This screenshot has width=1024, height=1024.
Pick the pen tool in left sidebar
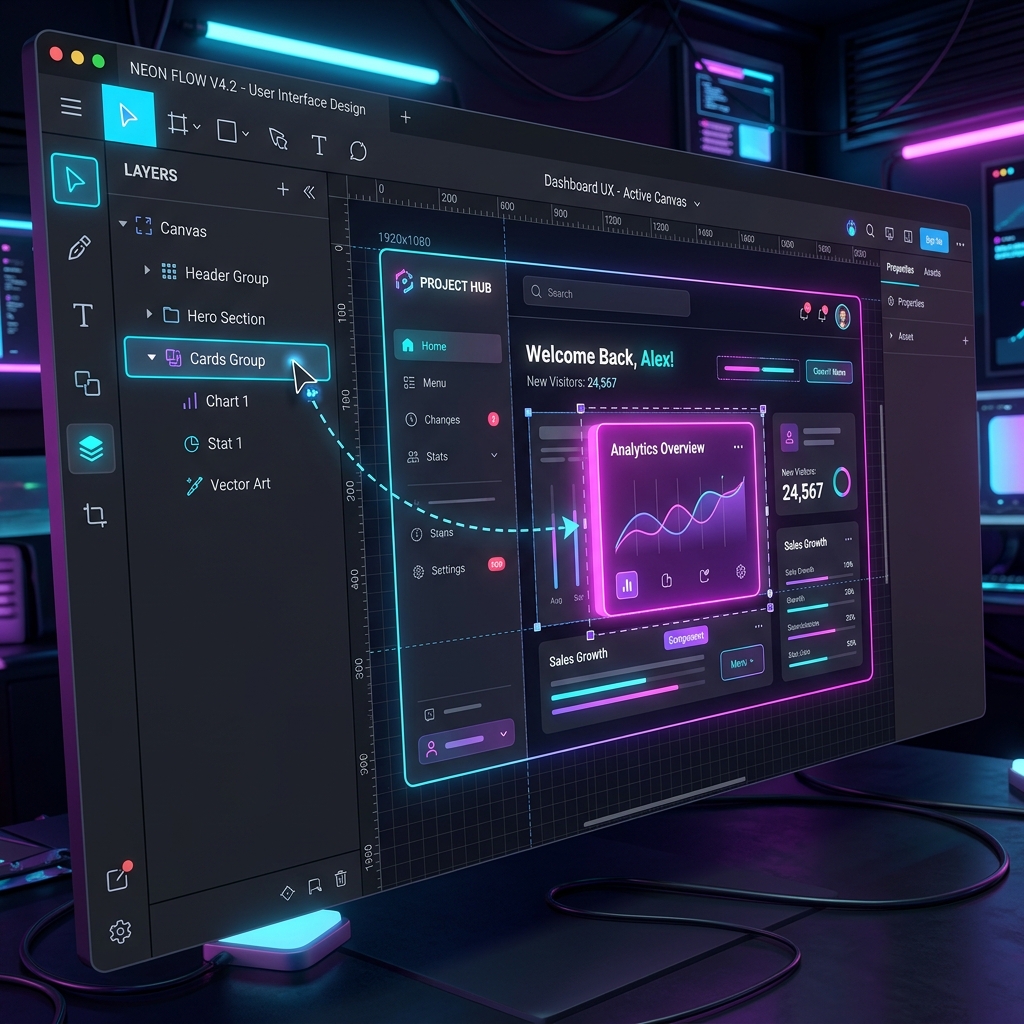pos(79,248)
